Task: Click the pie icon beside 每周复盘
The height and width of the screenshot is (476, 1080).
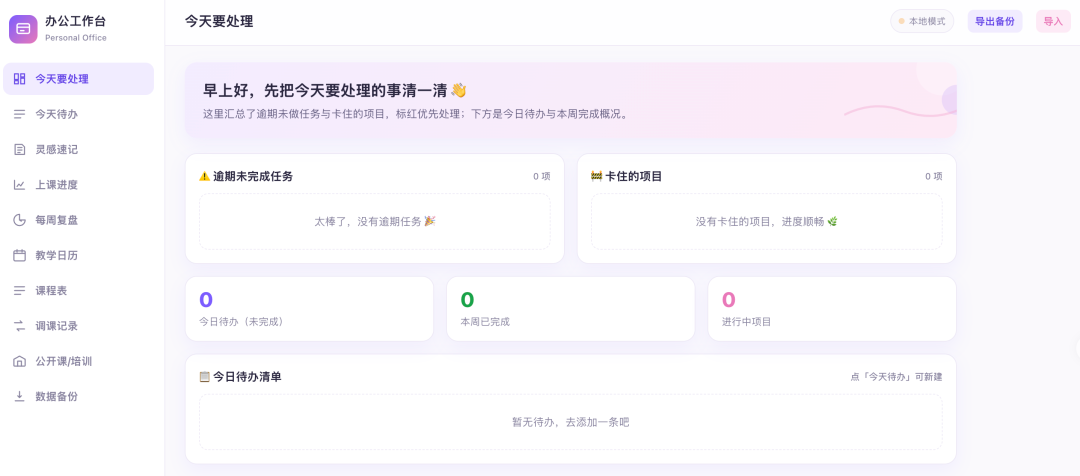Action: pyautogui.click(x=19, y=220)
